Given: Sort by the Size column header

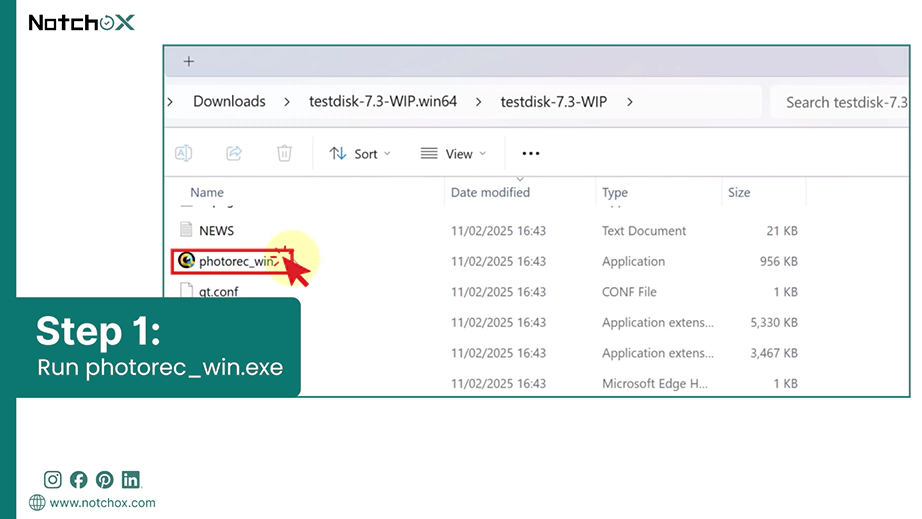Looking at the screenshot, I should [x=739, y=192].
